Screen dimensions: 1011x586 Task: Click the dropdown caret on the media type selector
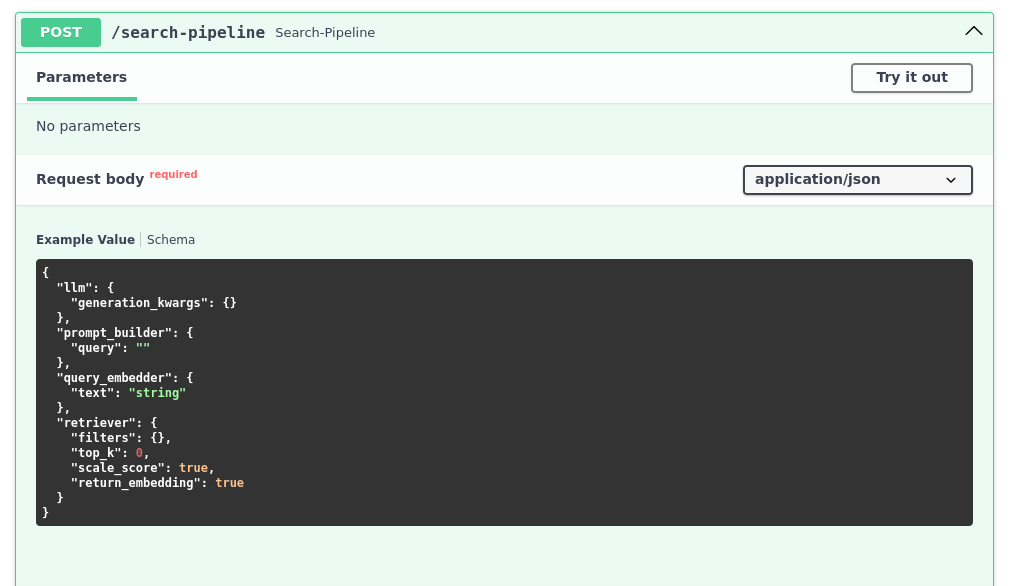pyautogui.click(x=951, y=180)
